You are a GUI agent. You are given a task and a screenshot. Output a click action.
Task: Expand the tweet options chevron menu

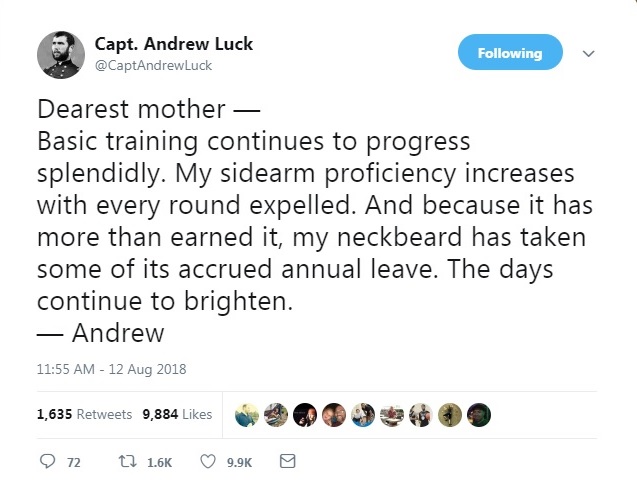coord(588,54)
